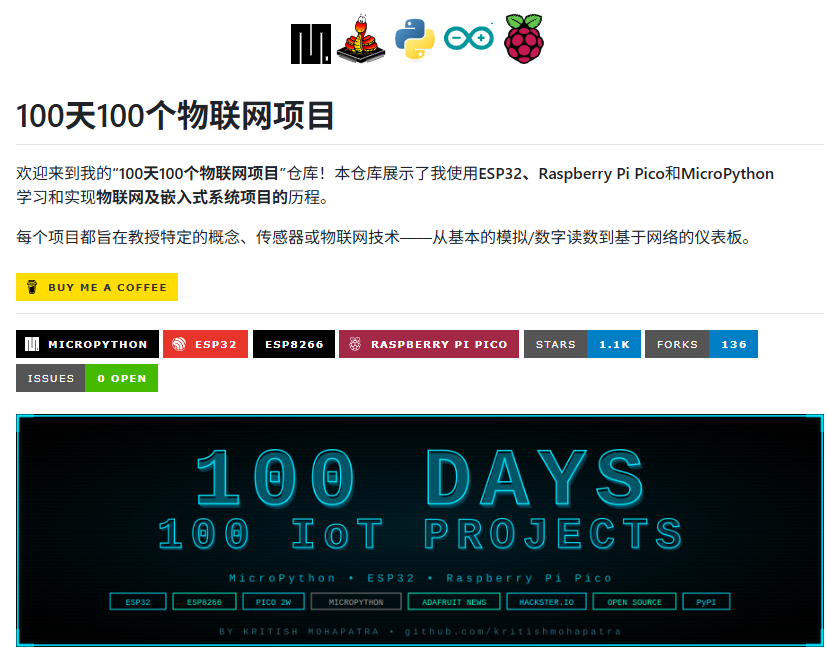This screenshot has width=827, height=651.
Task: Open the Stars 1.1K badge
Action: pyautogui.click(x=582, y=344)
